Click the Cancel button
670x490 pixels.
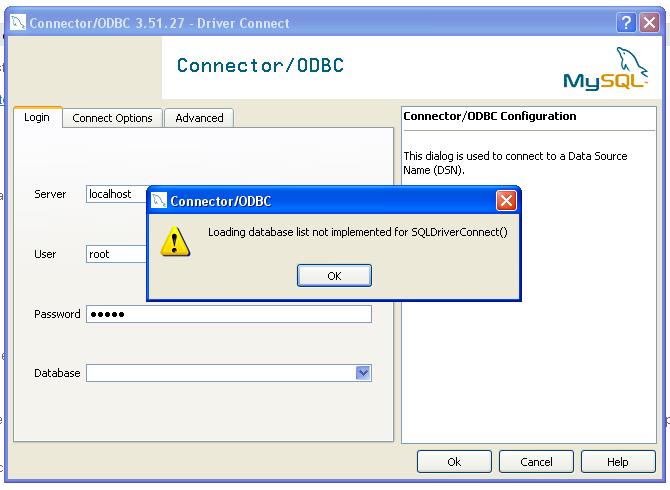536,462
